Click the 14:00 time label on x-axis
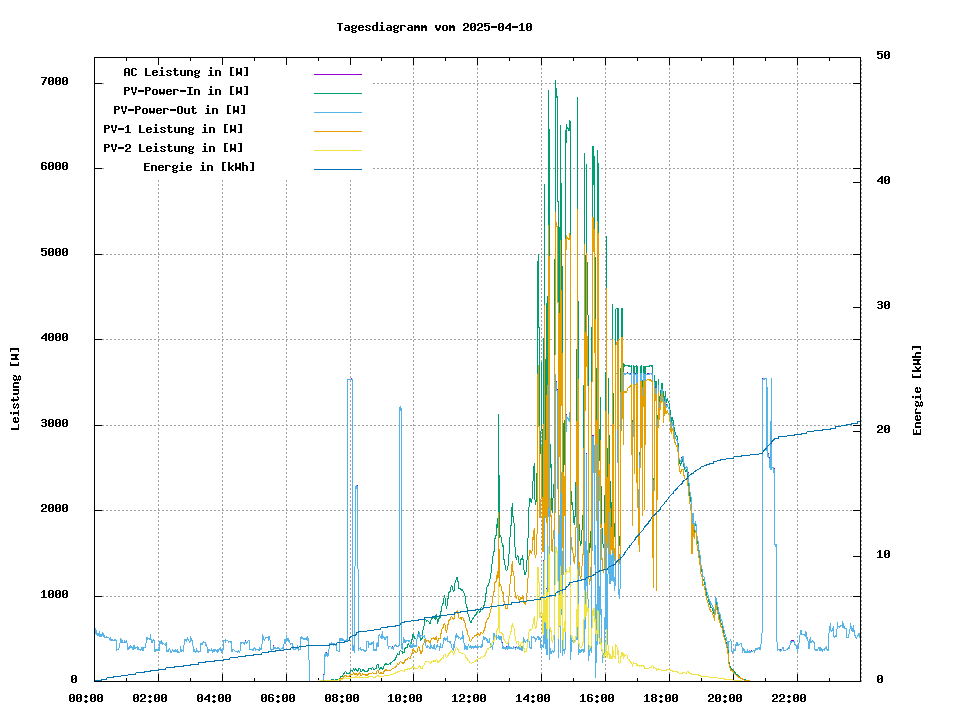The image size is (960, 720). tap(539, 698)
